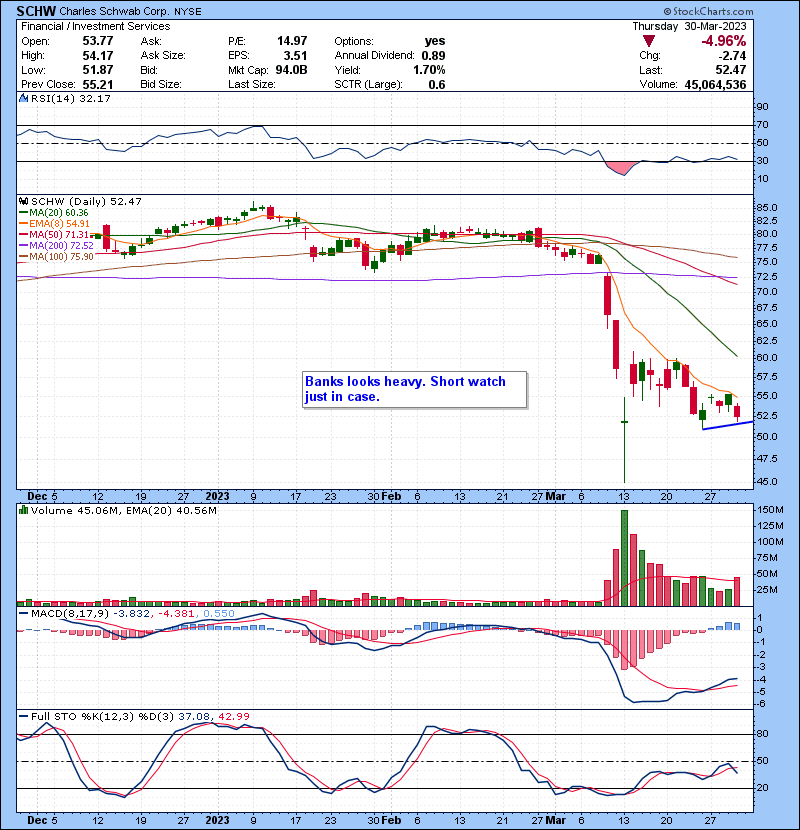Click the Mkt Cap value 94.0B
This screenshot has height=830, width=800.
coord(291,70)
